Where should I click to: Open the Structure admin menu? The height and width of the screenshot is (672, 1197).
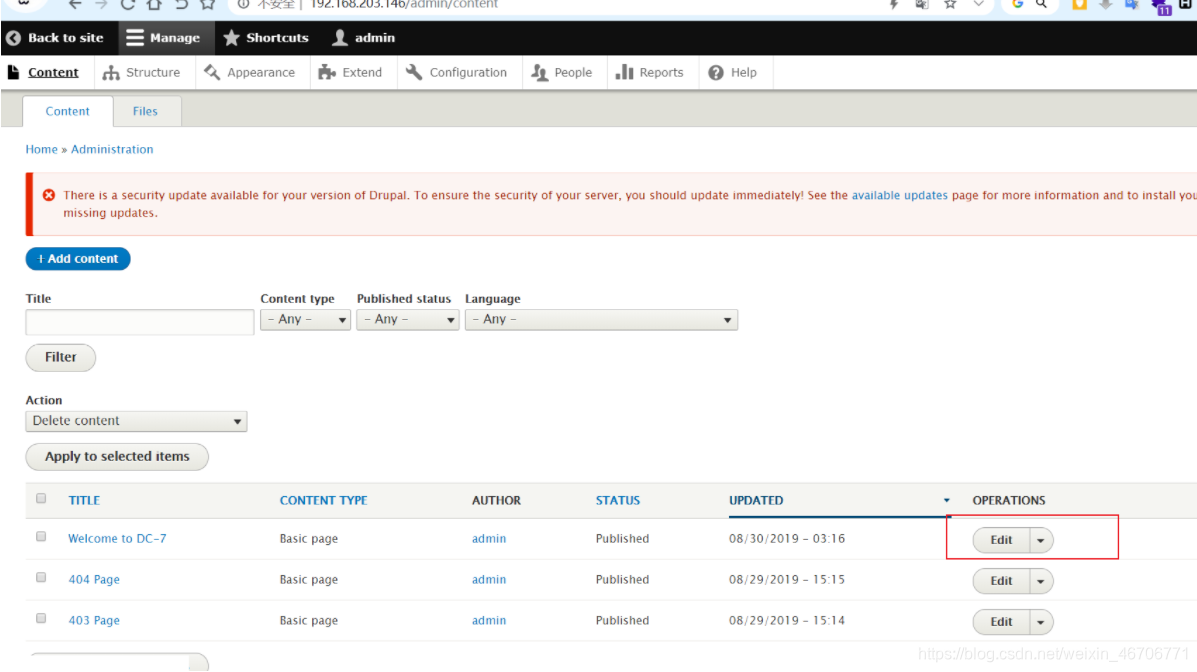click(142, 73)
